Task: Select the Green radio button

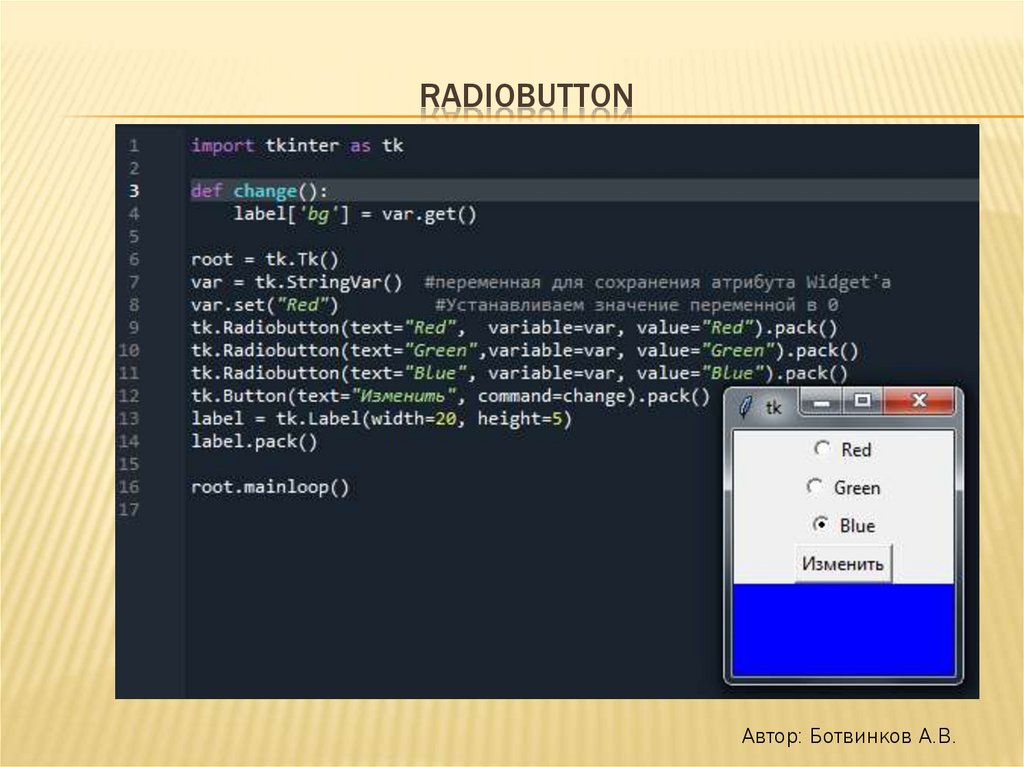Action: [x=842, y=487]
